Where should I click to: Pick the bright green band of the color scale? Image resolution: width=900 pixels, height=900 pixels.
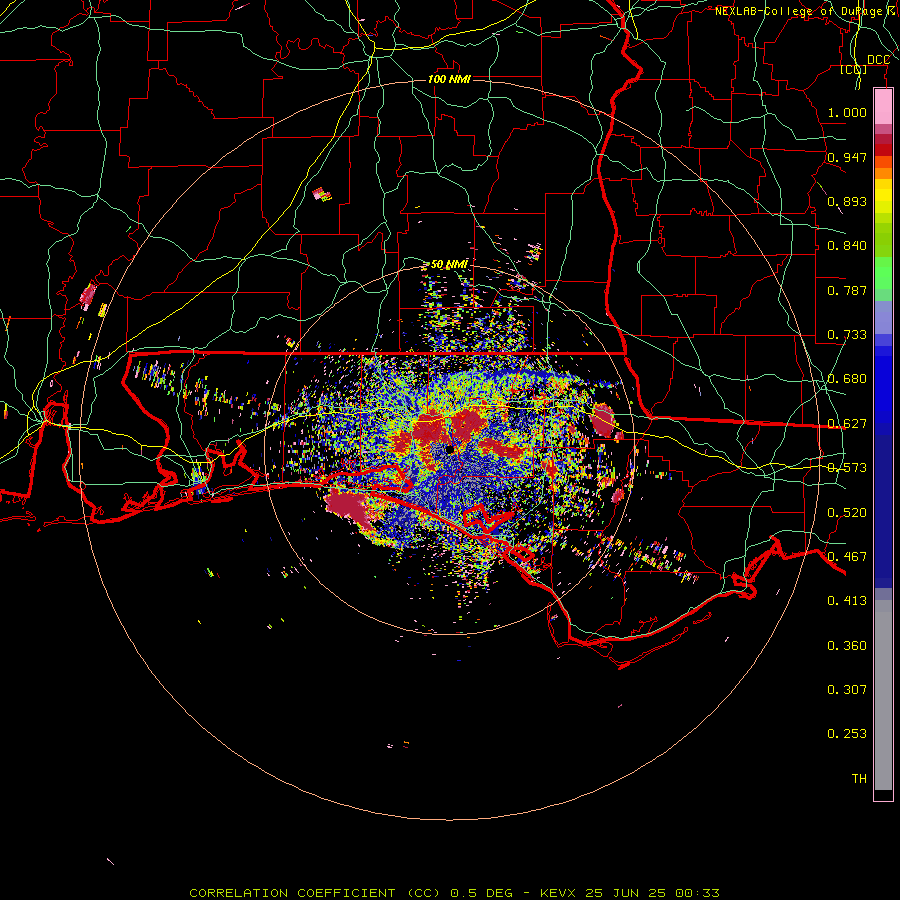(883, 273)
